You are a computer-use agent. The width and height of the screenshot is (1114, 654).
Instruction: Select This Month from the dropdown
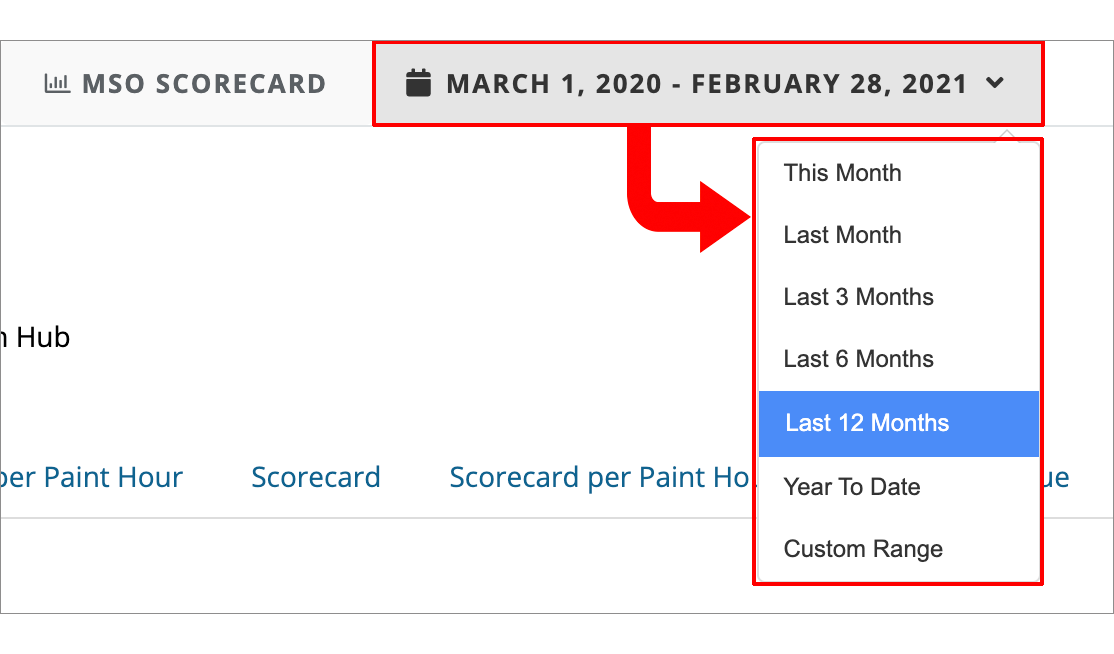pyautogui.click(x=843, y=173)
